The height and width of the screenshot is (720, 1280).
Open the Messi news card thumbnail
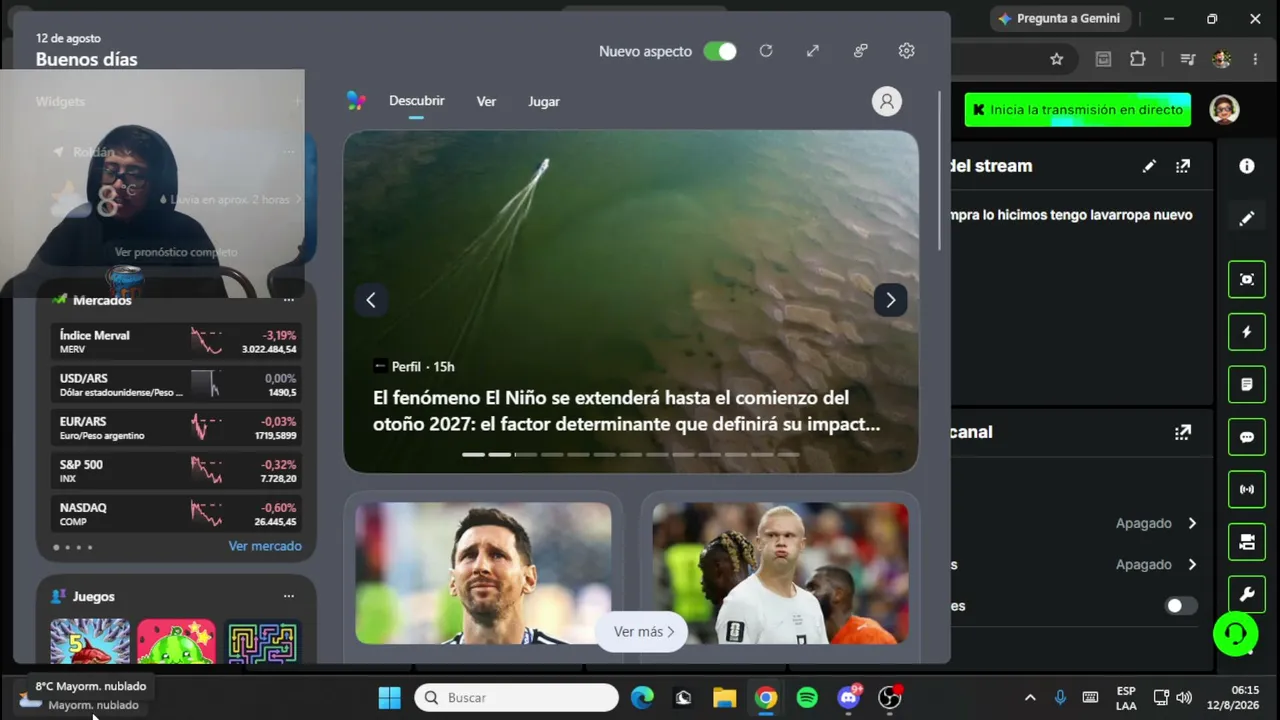pos(483,573)
